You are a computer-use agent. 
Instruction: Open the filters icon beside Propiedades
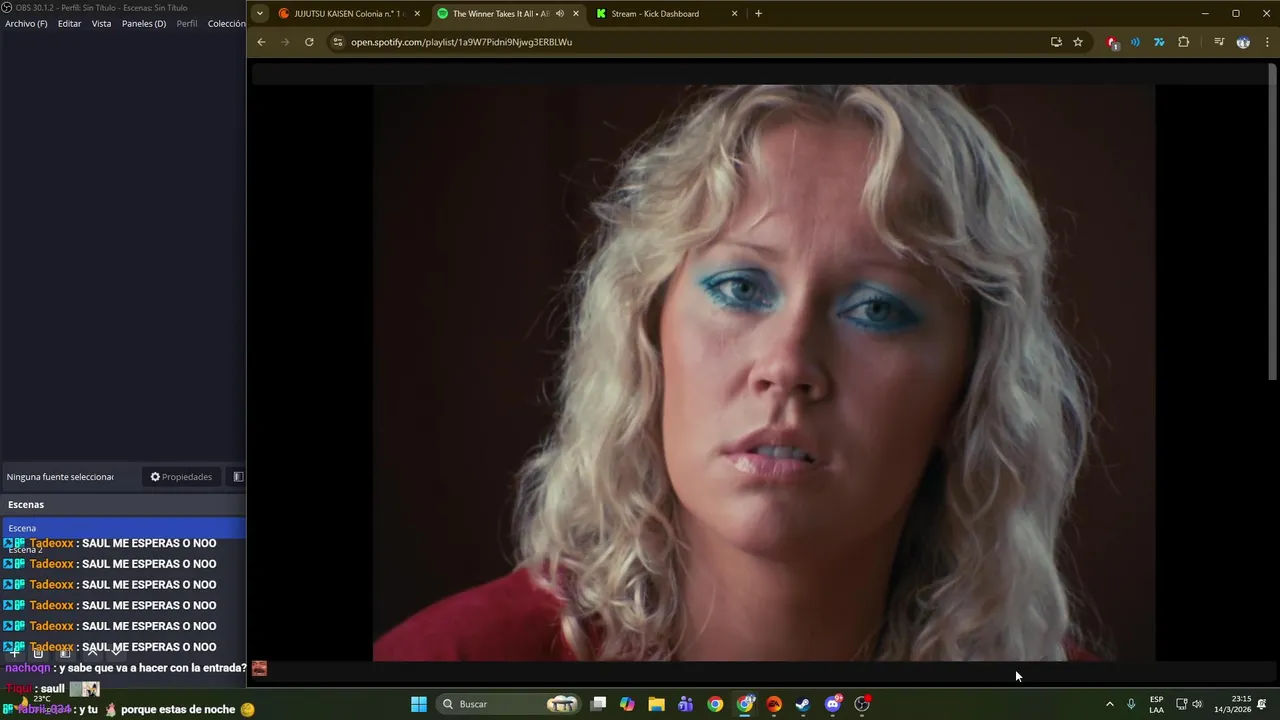(x=238, y=477)
